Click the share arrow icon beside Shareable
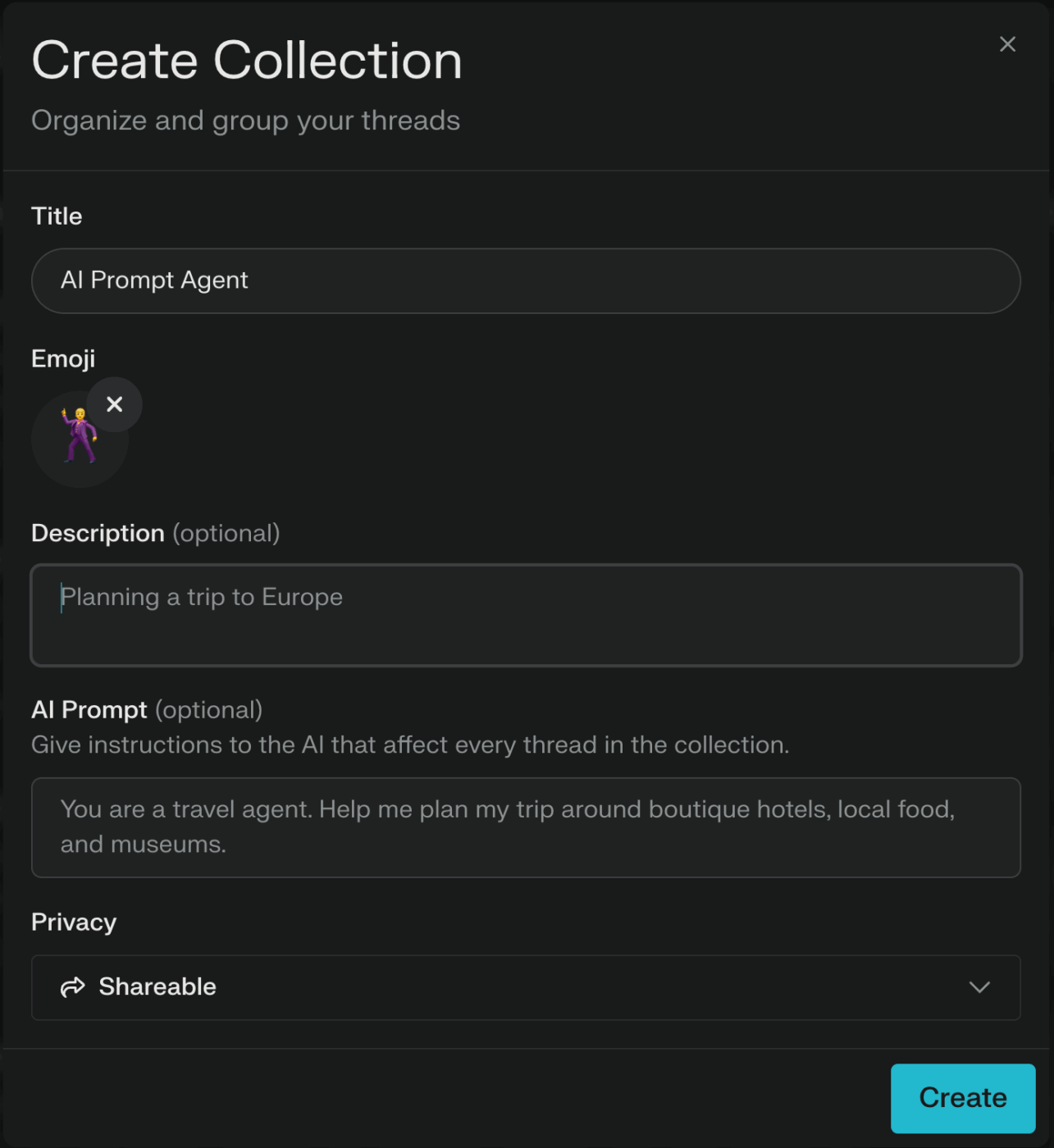The image size is (1054, 1148). click(73, 987)
